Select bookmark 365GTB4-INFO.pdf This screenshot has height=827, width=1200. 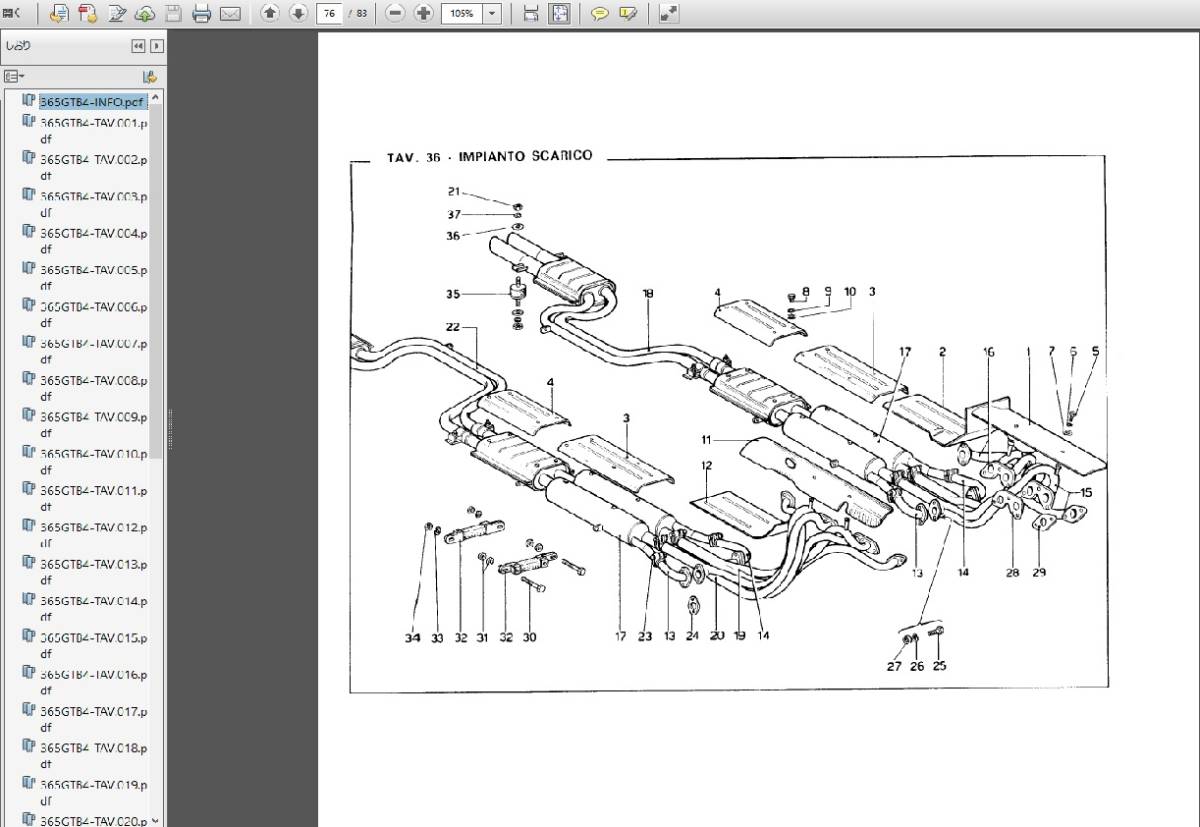92,102
